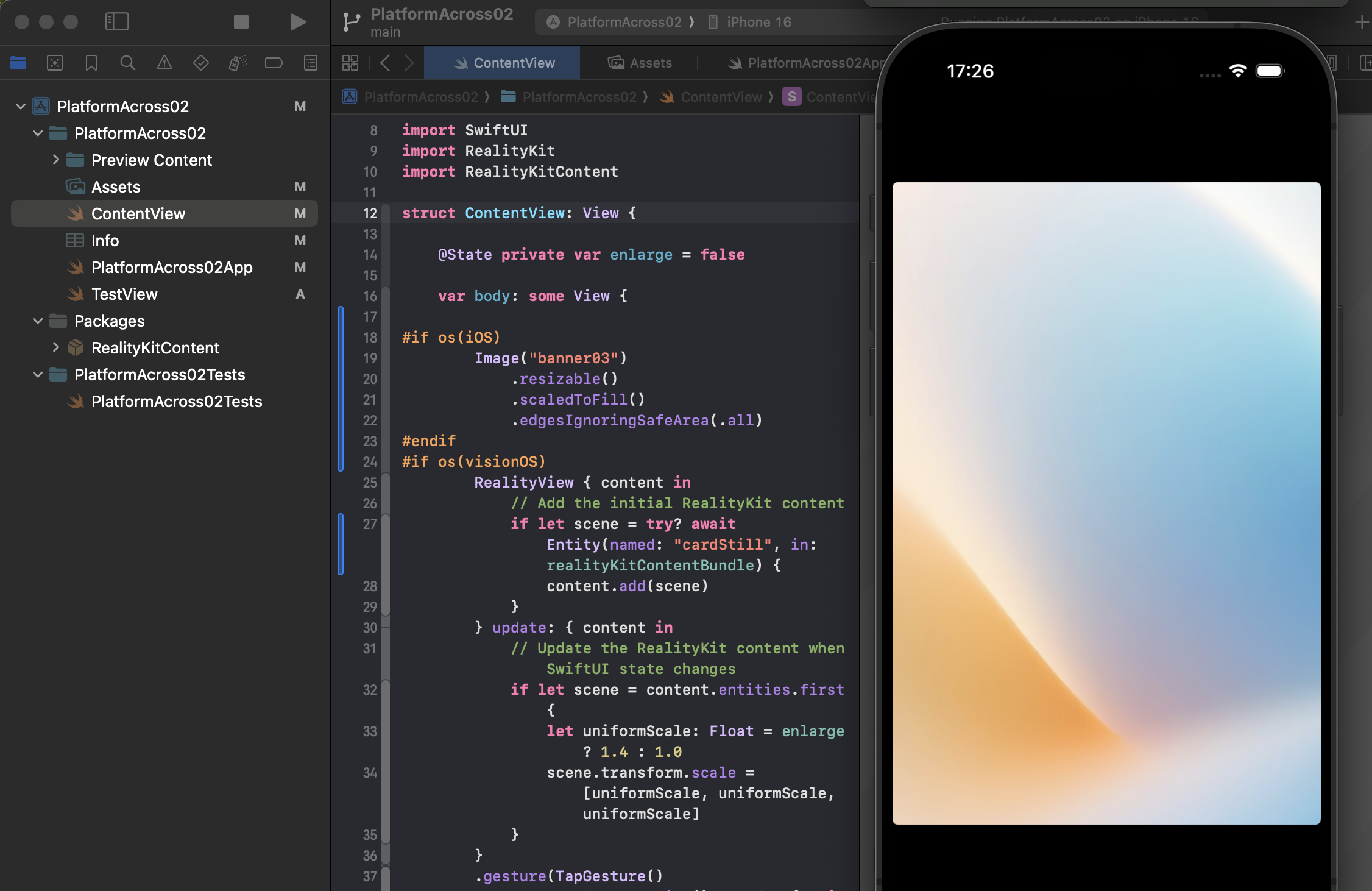The height and width of the screenshot is (891, 1372).
Task: Open the Project navigator folder icon
Action: 18,63
